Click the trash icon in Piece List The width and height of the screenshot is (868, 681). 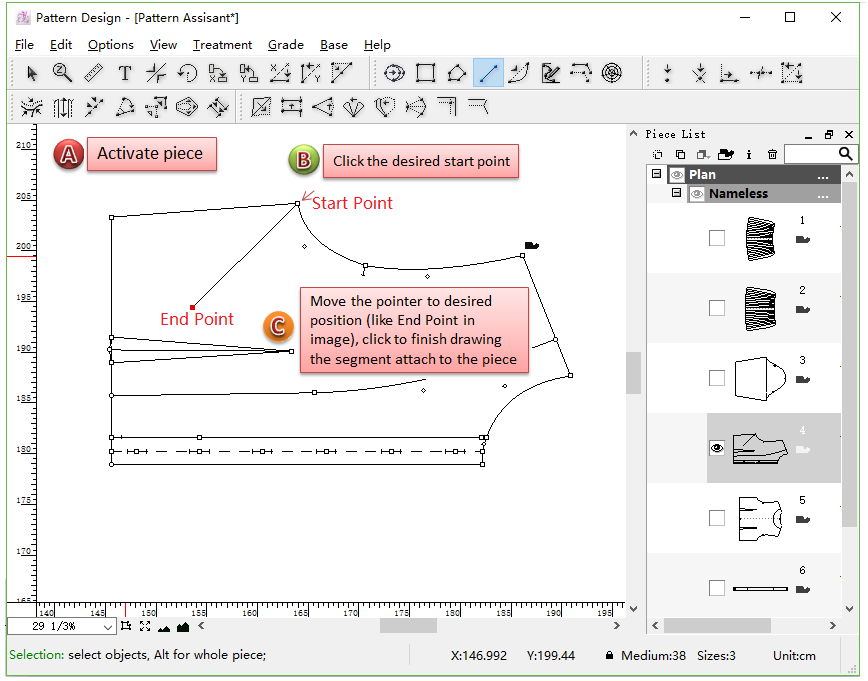tap(772, 154)
